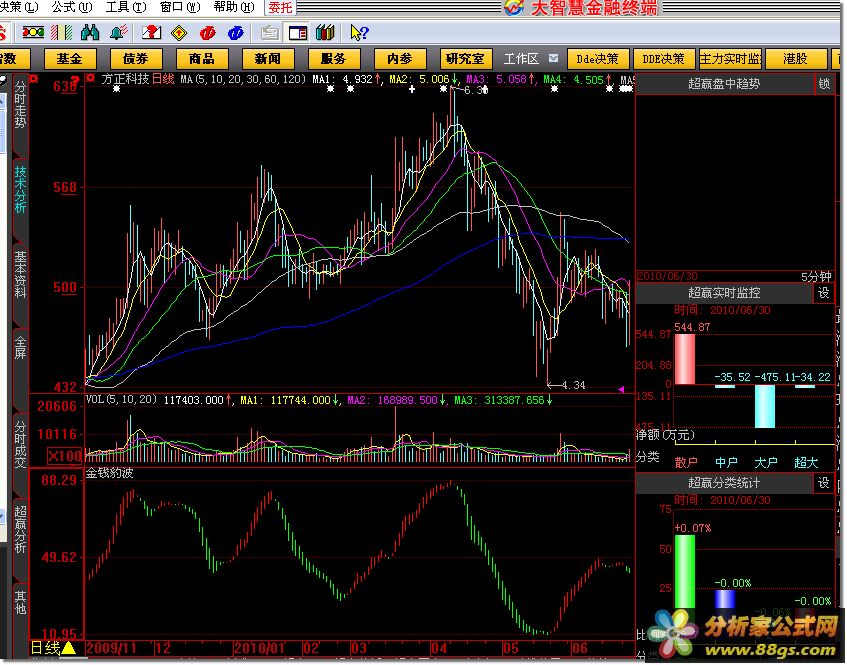
Task: Click the blue circular logo icon
Action: point(236,33)
